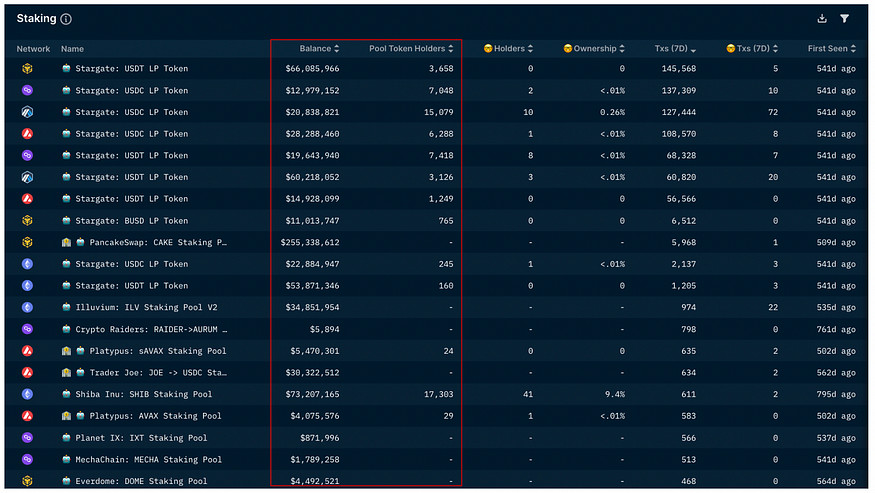The height and width of the screenshot is (493, 875).
Task: Click the Name column header
Action: (73, 49)
